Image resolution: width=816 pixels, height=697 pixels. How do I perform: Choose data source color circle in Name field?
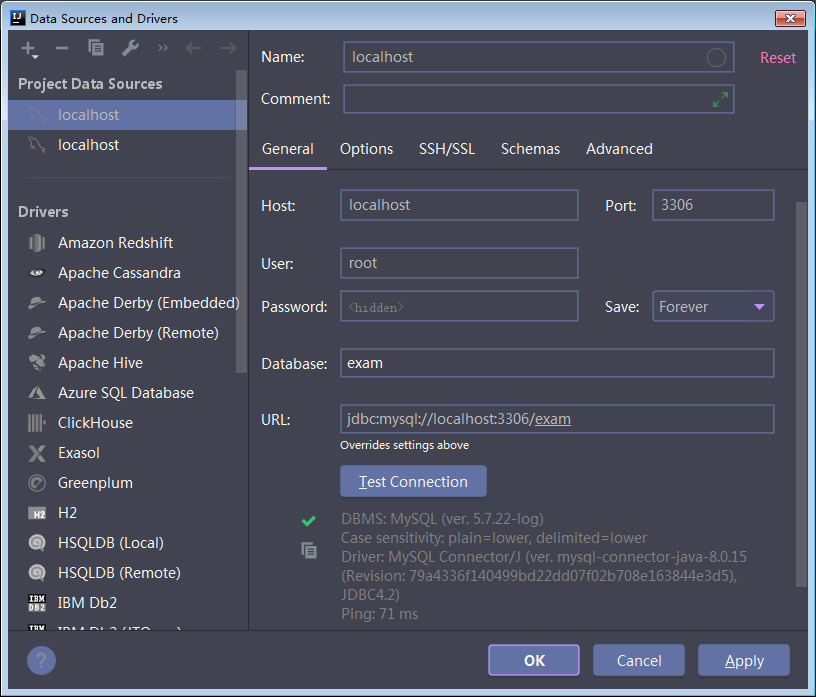716,57
